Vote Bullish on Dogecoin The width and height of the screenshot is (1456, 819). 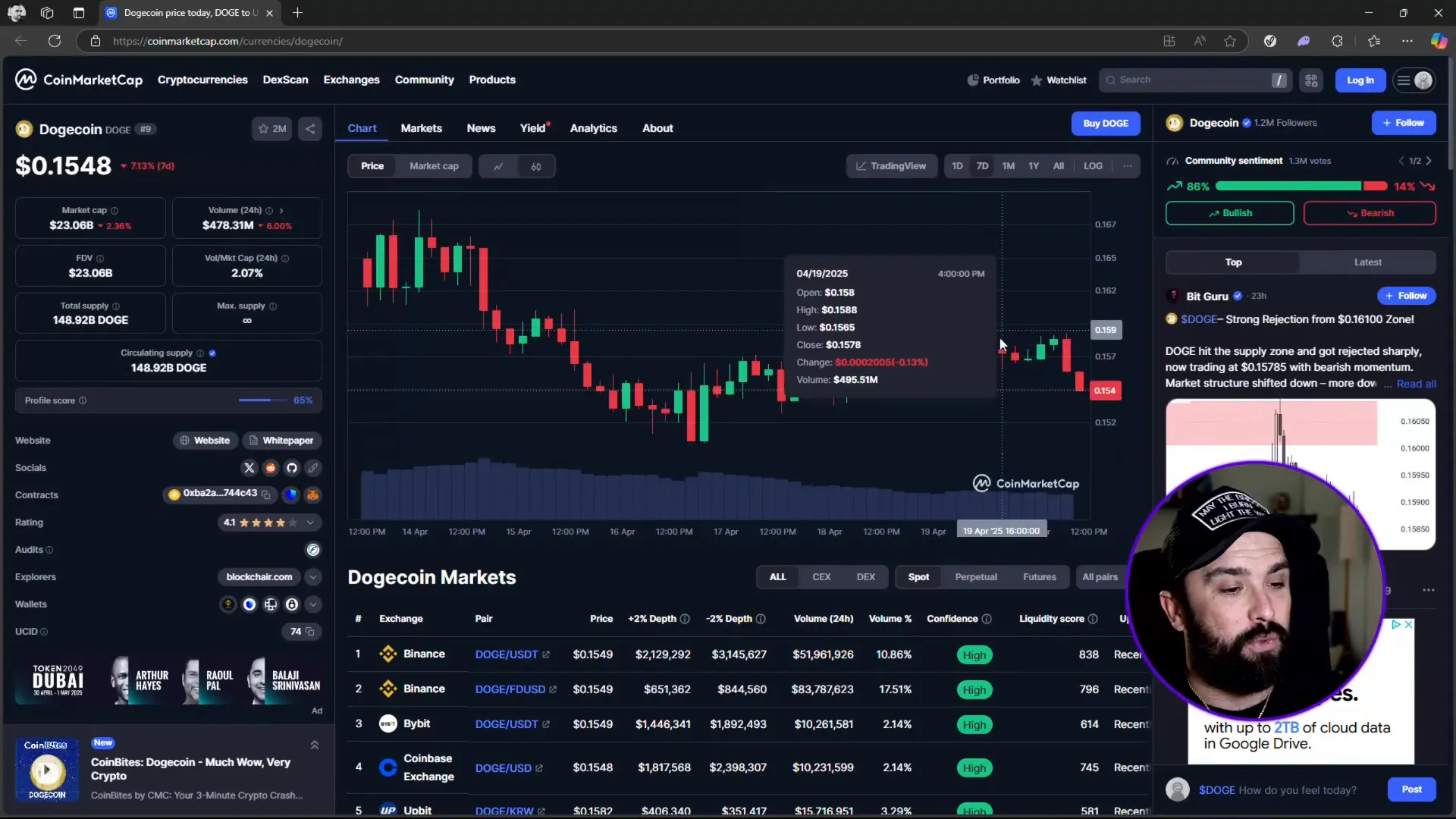[1229, 213]
